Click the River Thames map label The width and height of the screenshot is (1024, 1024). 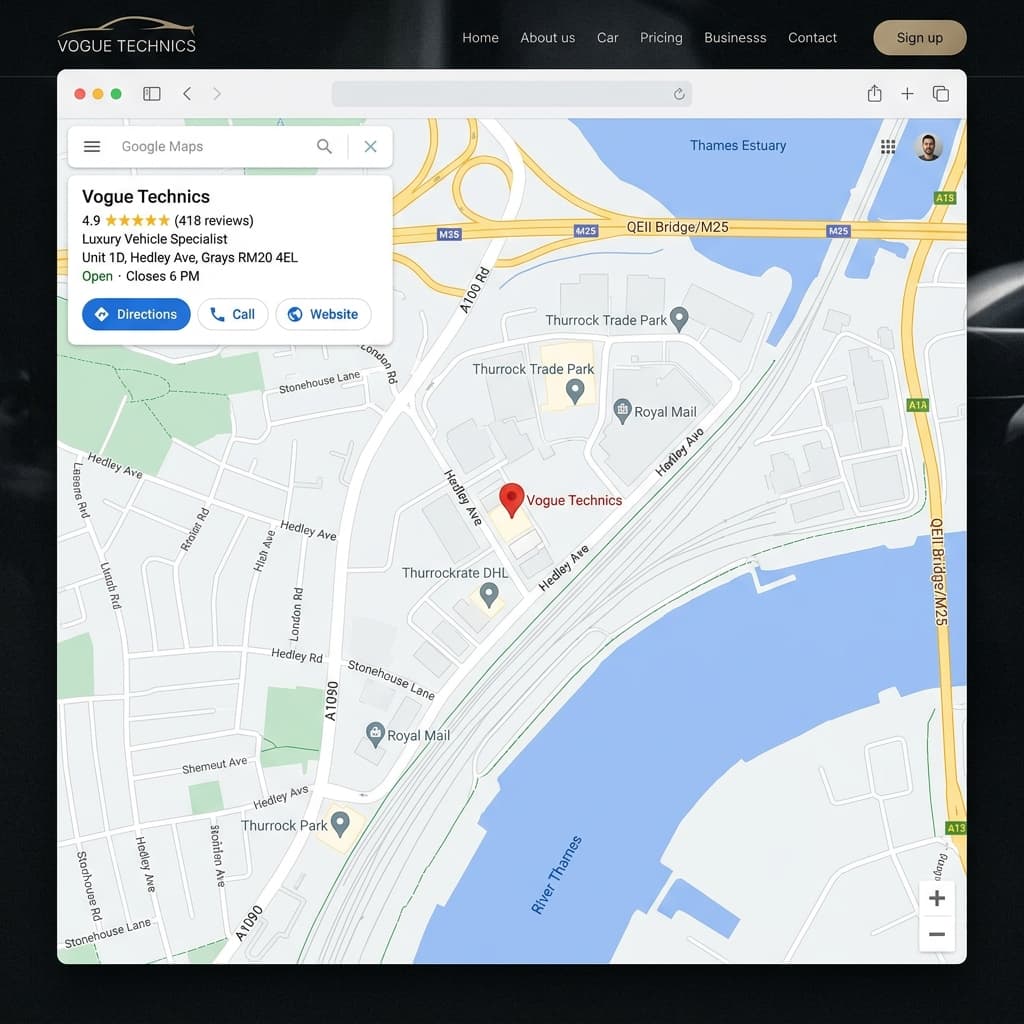556,874
